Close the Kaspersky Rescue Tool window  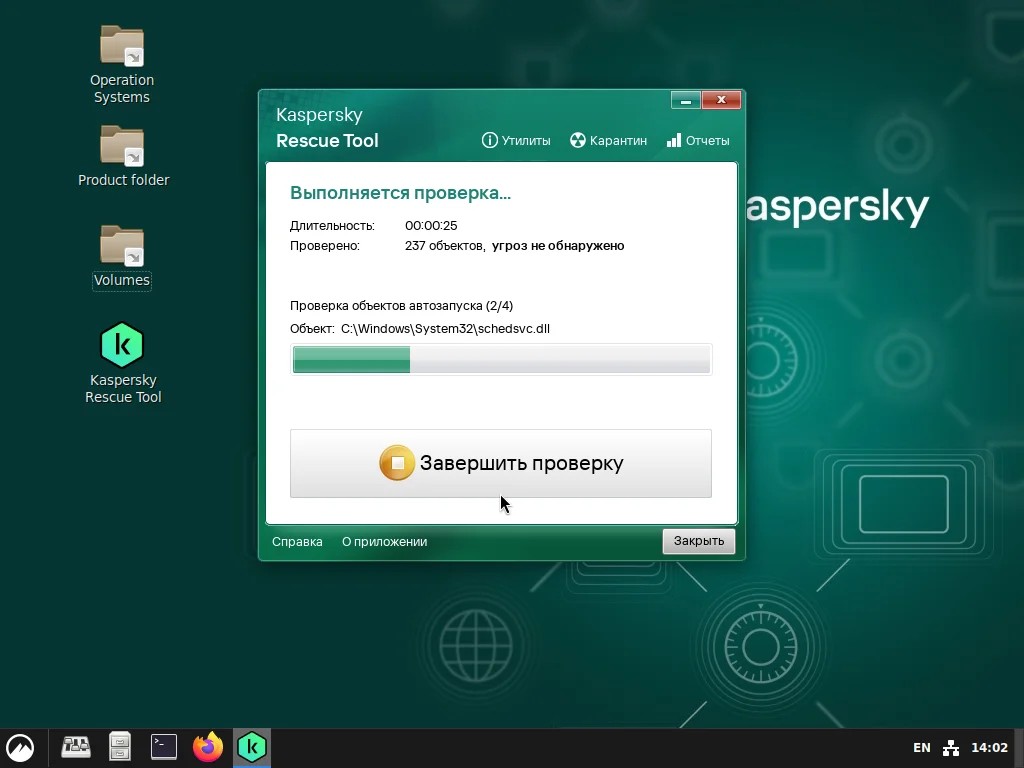(x=721, y=101)
